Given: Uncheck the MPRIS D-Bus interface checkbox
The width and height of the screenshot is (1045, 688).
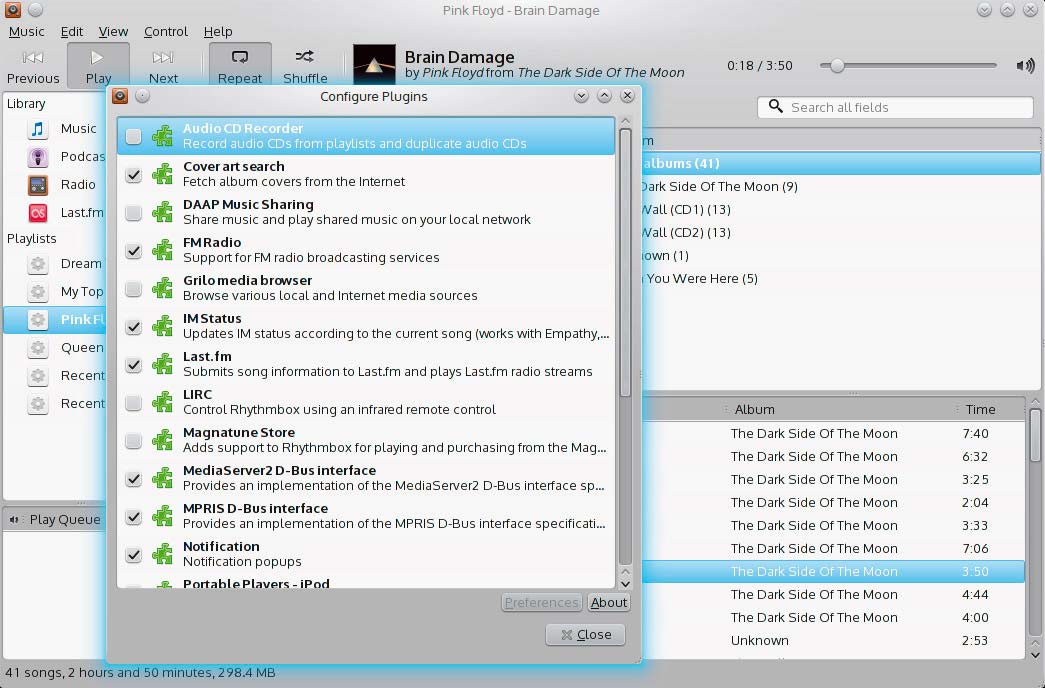Looking at the screenshot, I should (133, 516).
